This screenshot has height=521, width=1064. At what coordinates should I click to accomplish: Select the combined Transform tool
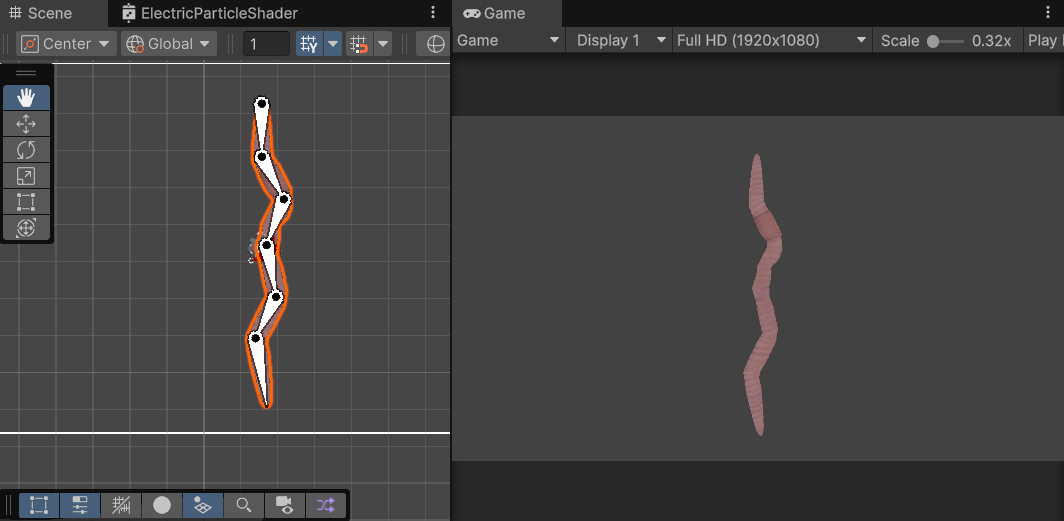26,227
